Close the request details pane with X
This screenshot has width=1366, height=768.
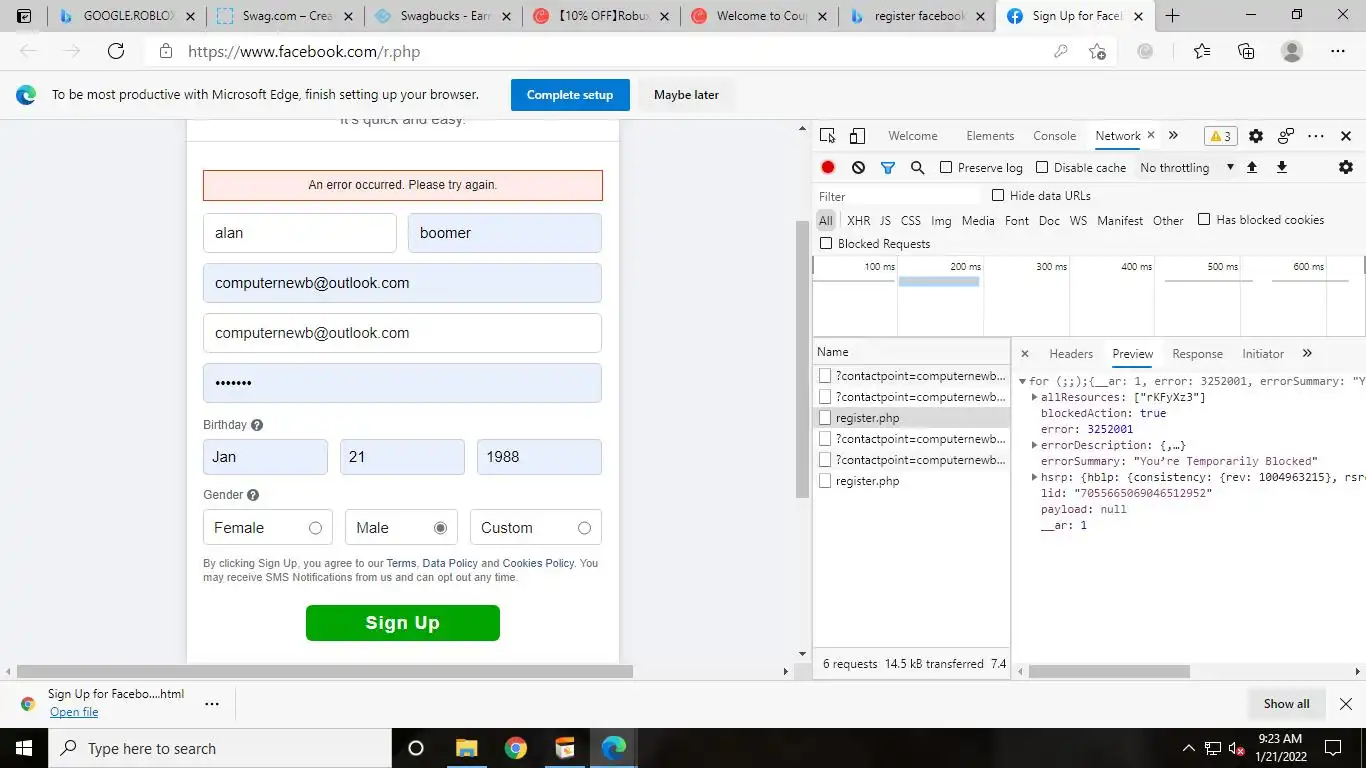pyautogui.click(x=1025, y=353)
